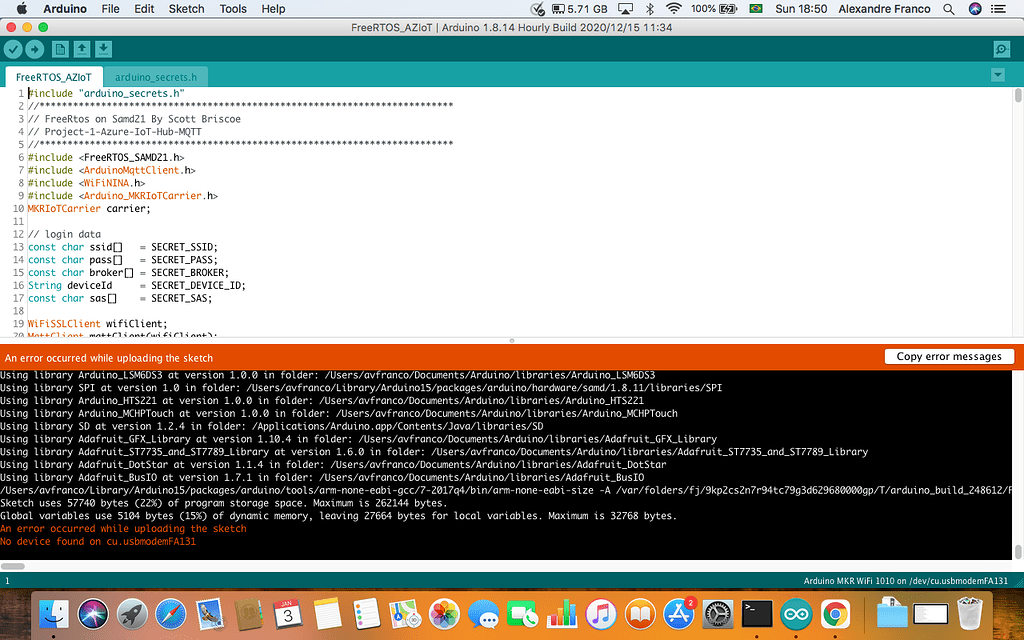
Task: Open the Sketch menu
Action: pyautogui.click(x=186, y=9)
